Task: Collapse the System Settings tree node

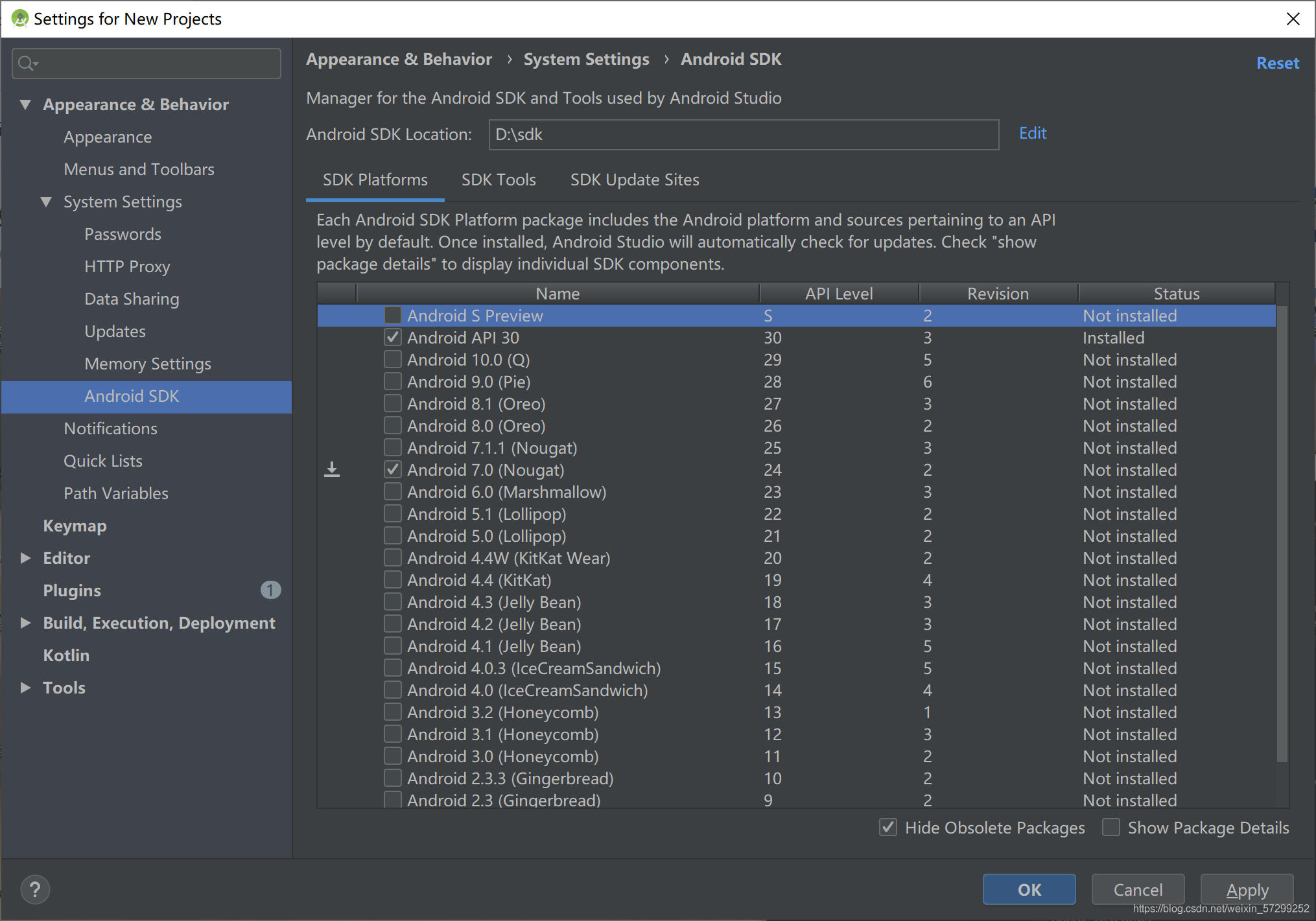Action: click(46, 202)
